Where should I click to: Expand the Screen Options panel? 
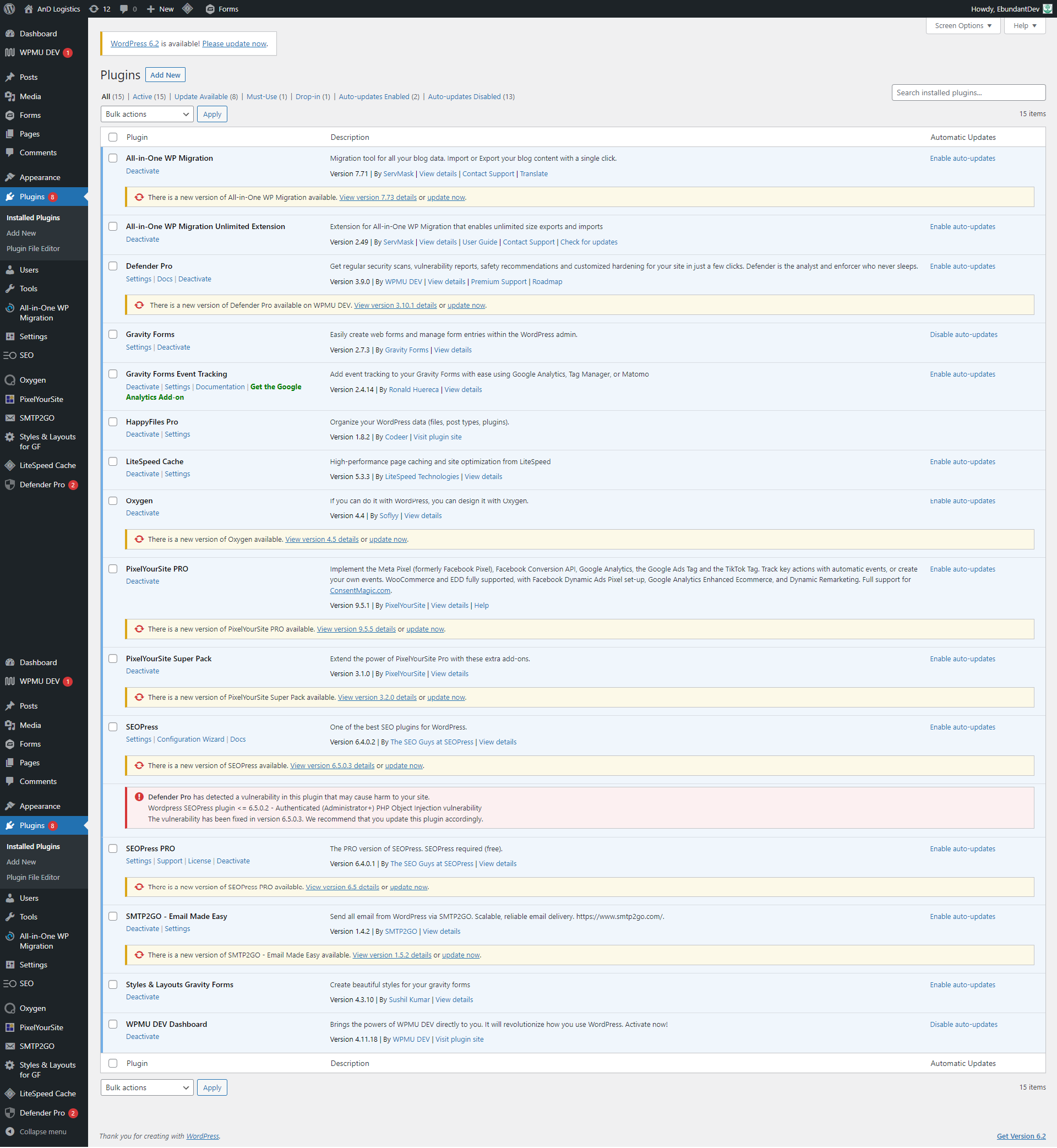click(x=963, y=26)
